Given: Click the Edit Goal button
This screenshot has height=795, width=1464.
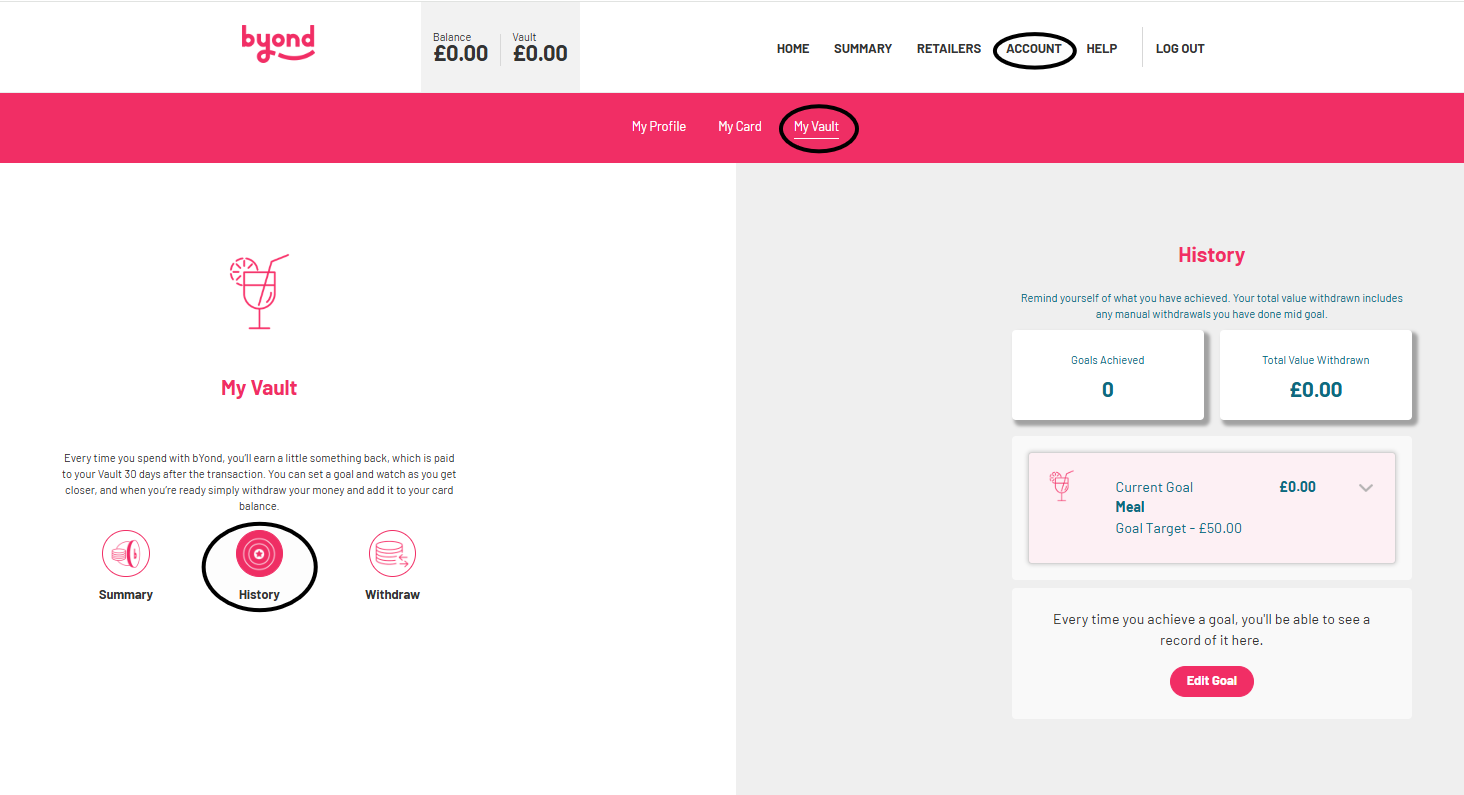Looking at the screenshot, I should click(1212, 681).
